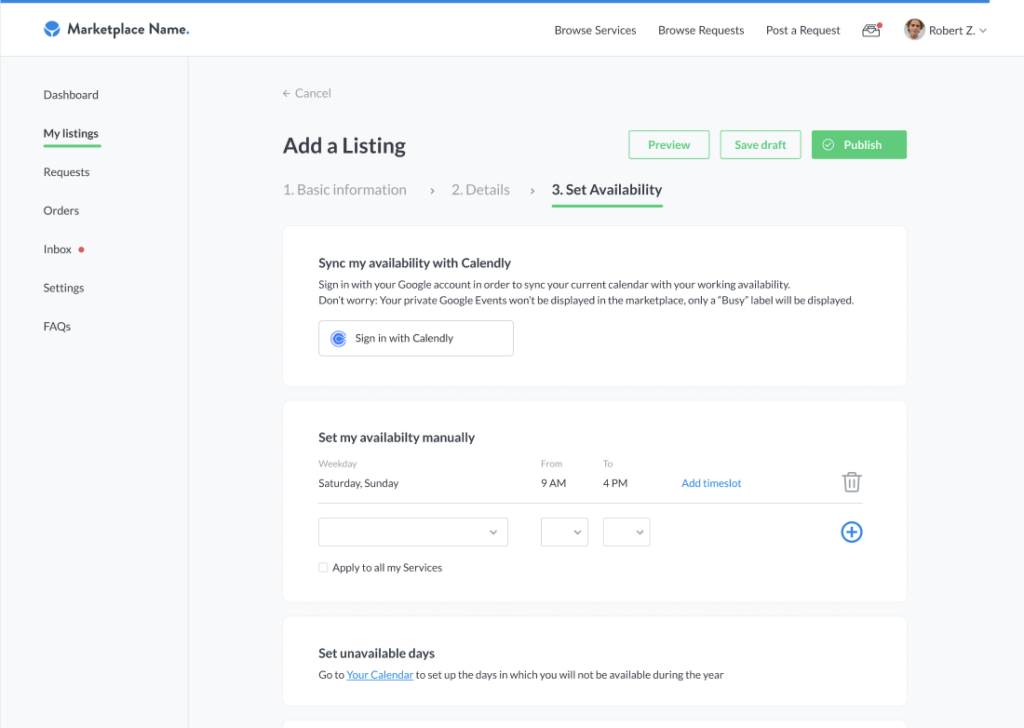Select My listings in the sidebar
Viewport: 1024px width, 728px height.
(71, 133)
